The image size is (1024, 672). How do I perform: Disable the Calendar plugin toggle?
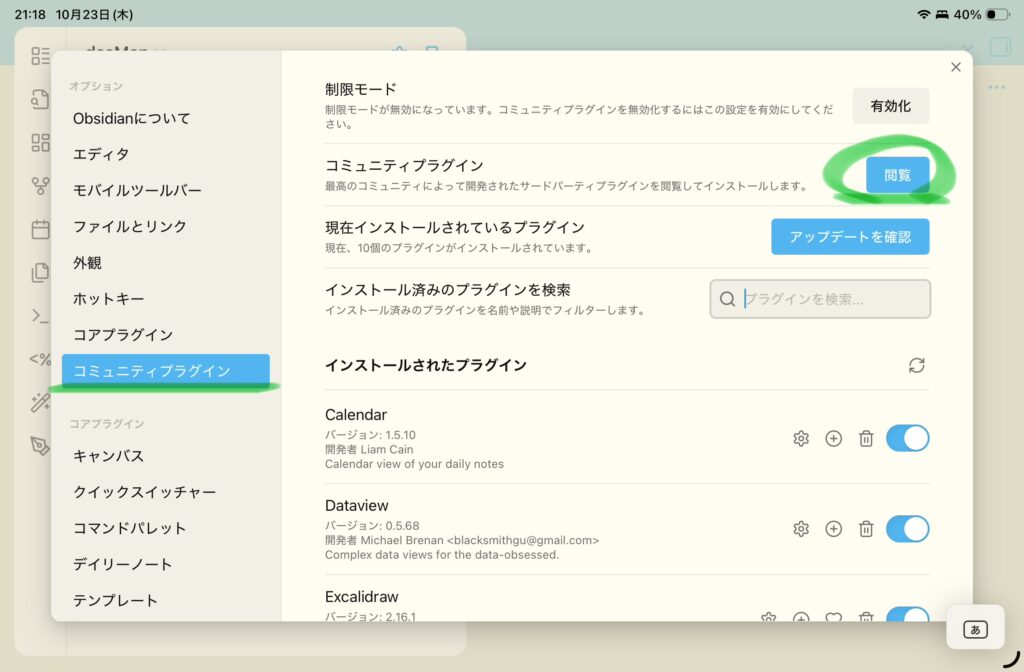pos(908,438)
